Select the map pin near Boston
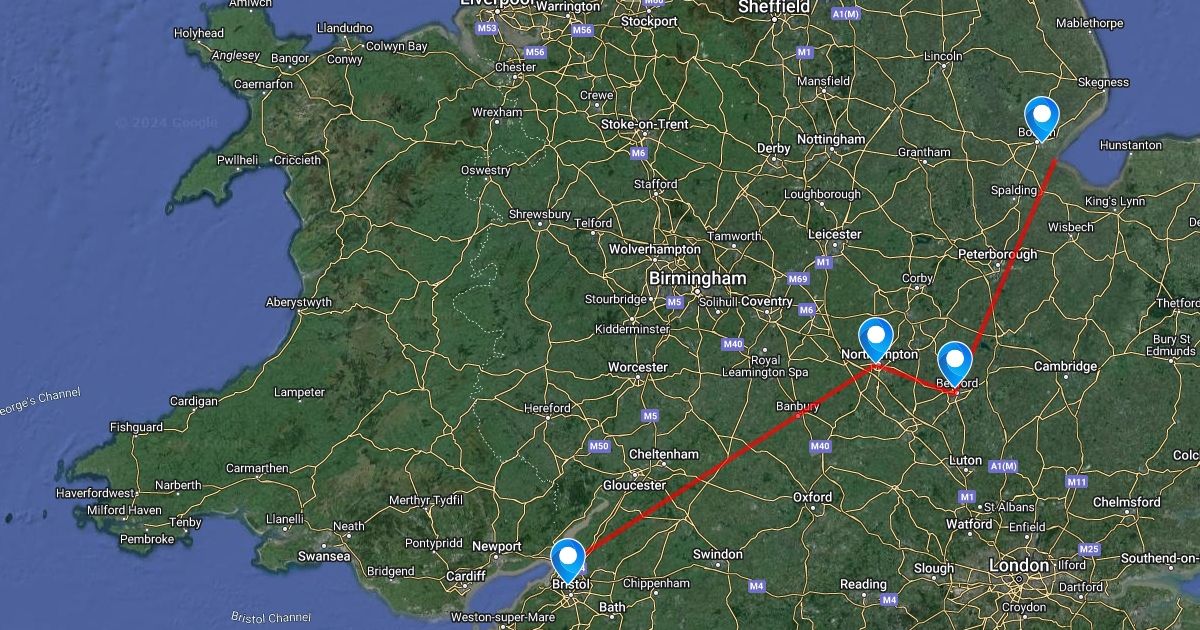This screenshot has width=1200, height=630. coord(1042,119)
